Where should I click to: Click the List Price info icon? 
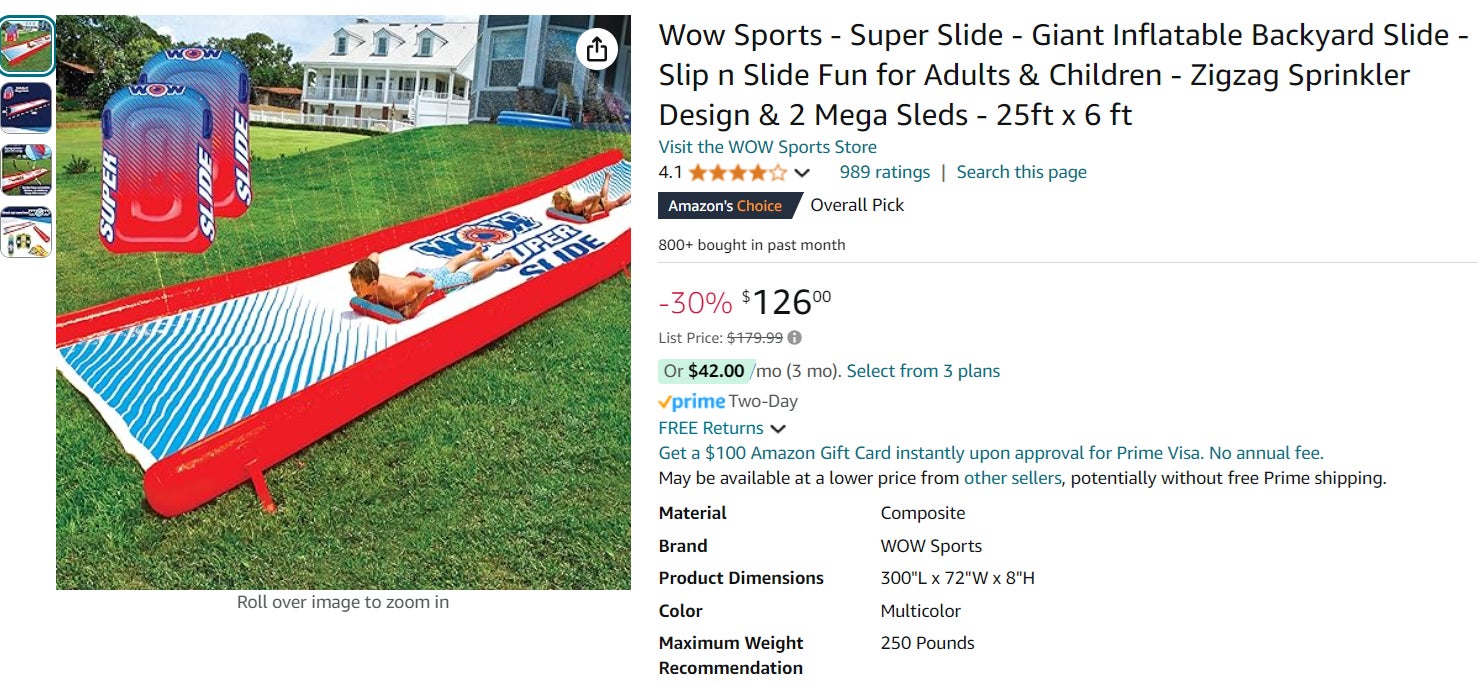795,338
